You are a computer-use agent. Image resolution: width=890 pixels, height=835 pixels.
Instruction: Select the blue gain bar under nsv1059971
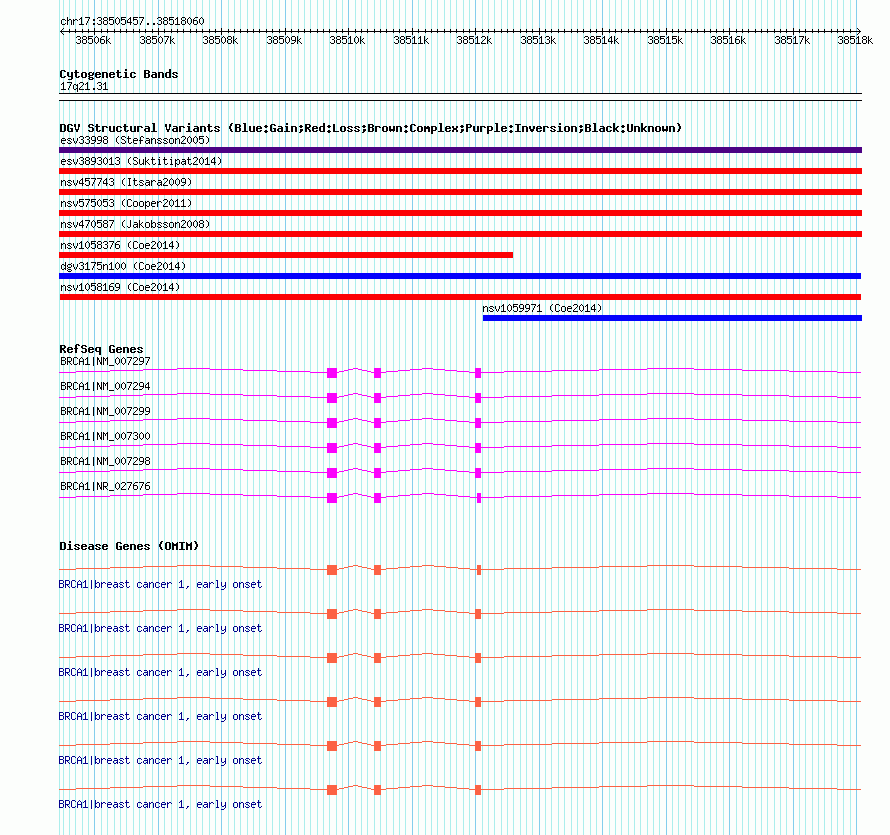click(x=673, y=318)
